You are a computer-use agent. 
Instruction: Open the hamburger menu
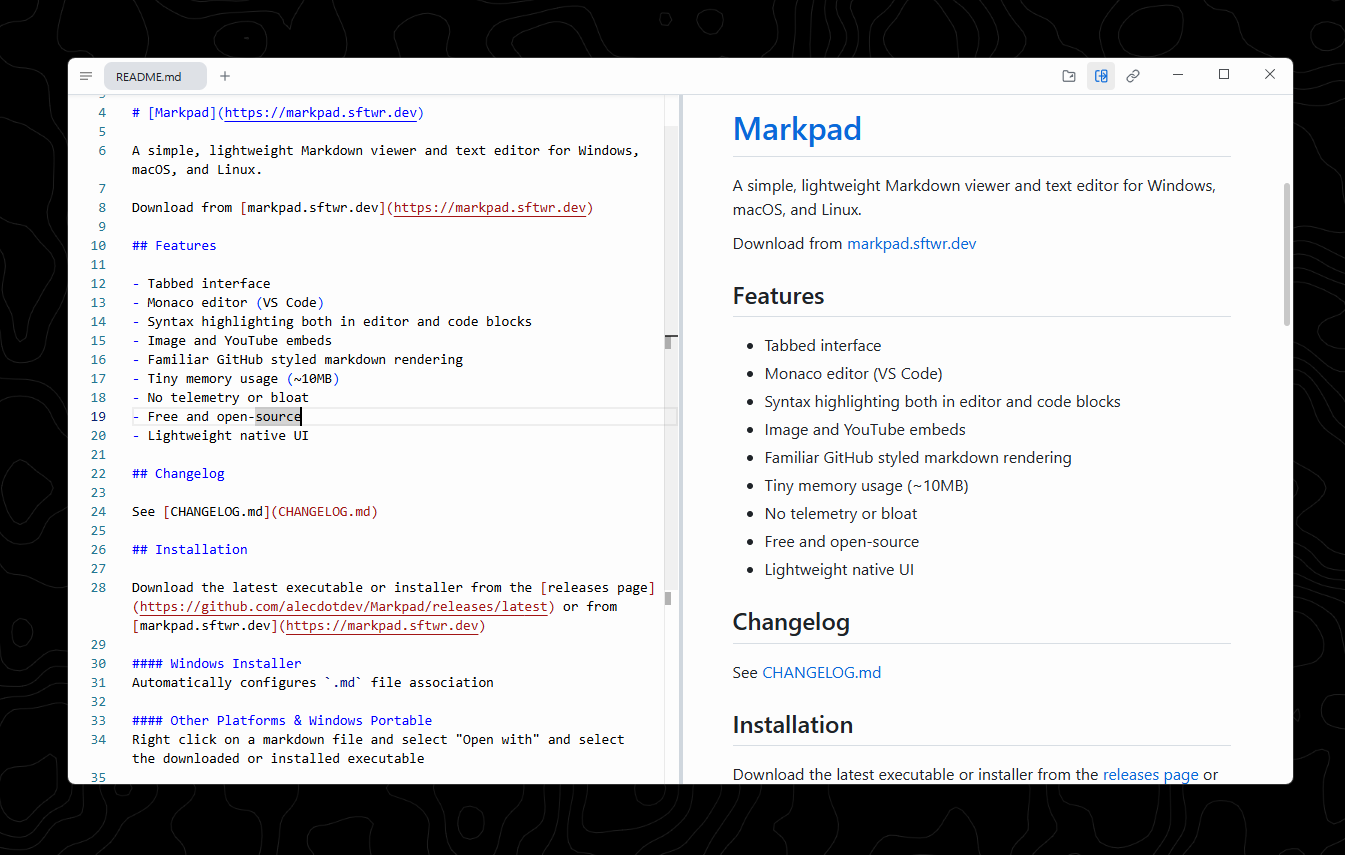coord(86,75)
